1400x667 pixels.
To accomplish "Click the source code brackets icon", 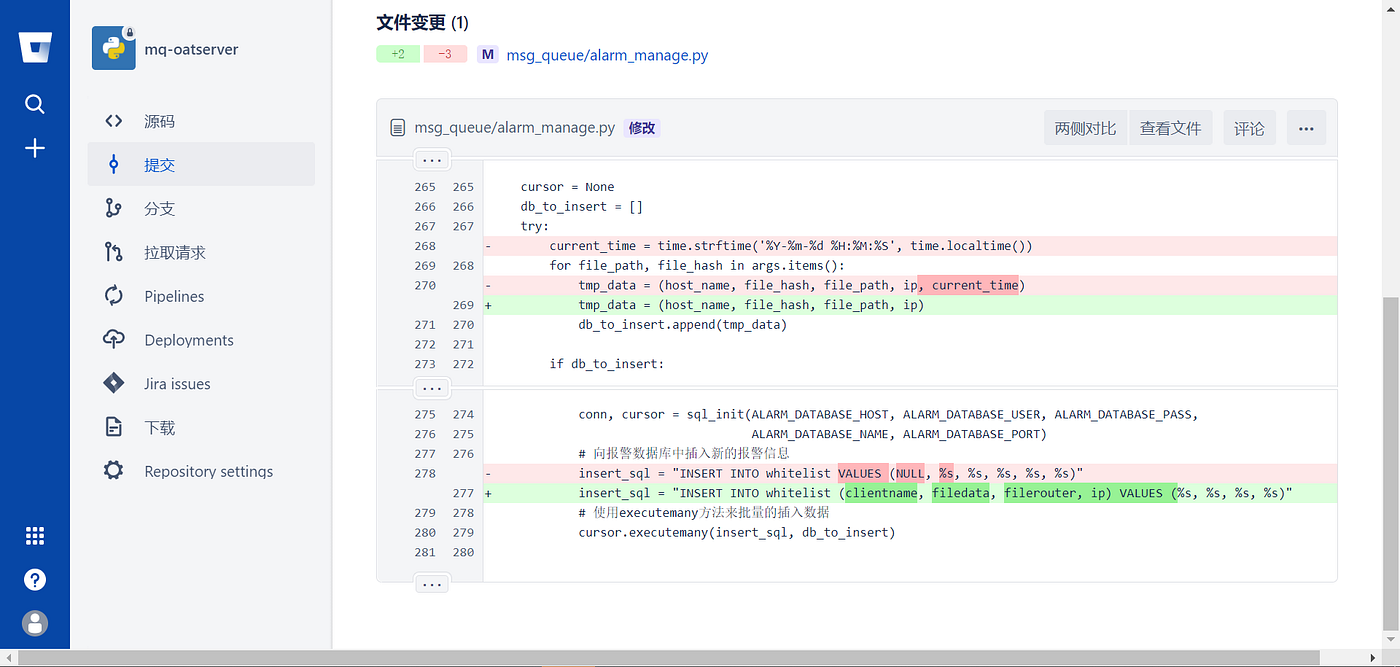I will [114, 121].
